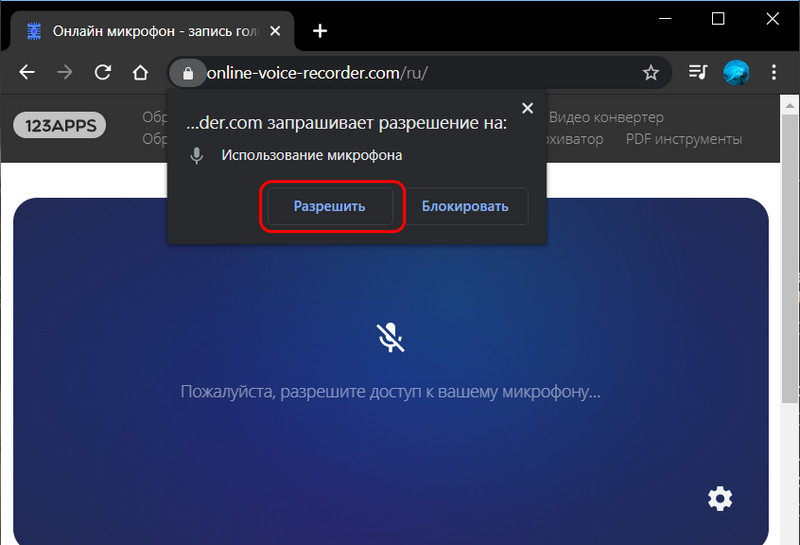800x545 pixels.
Task: Open a new tab with plus
Action: 320,31
